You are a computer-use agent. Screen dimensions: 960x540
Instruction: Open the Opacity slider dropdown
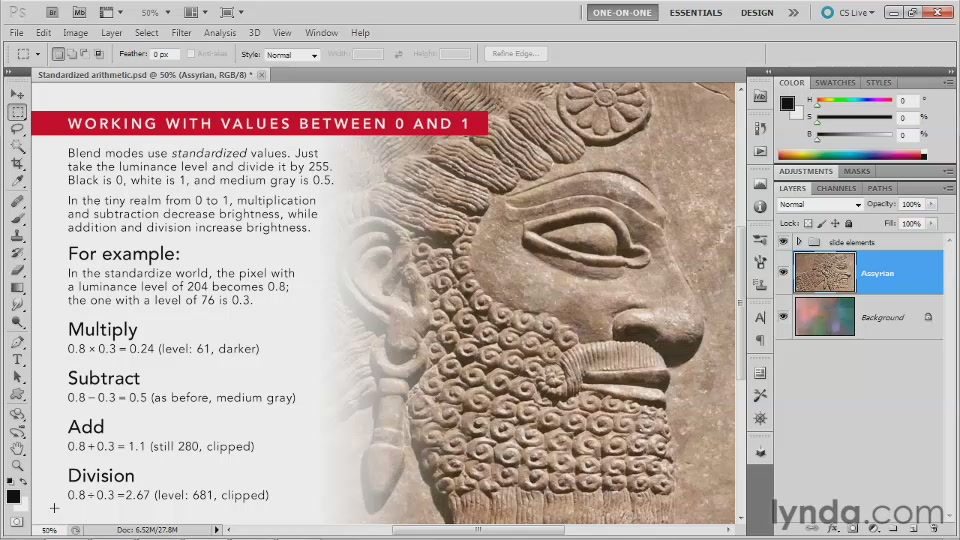click(931, 204)
